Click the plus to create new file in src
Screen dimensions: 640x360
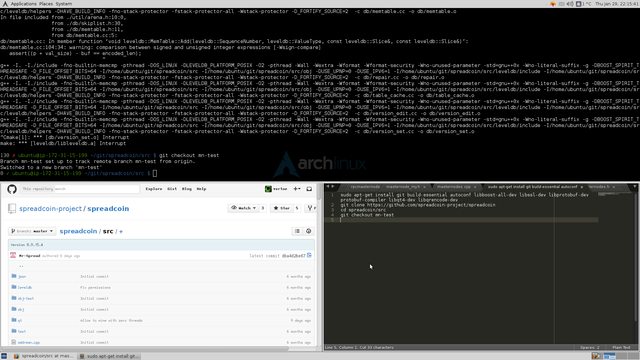click(x=121, y=231)
